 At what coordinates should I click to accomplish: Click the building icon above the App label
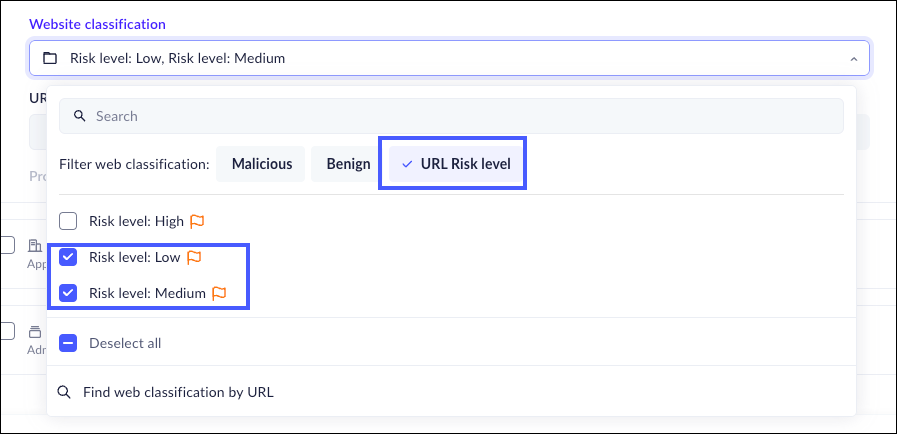[x=34, y=246]
